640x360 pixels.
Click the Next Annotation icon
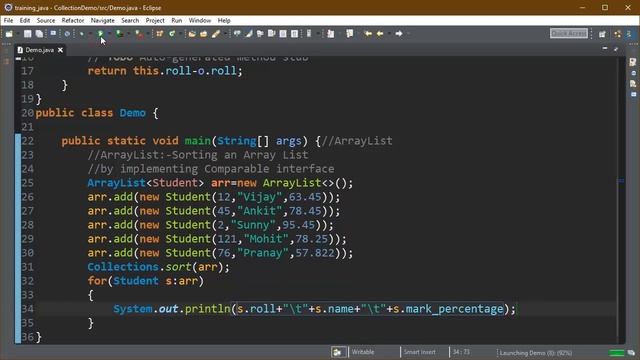click(x=331, y=34)
